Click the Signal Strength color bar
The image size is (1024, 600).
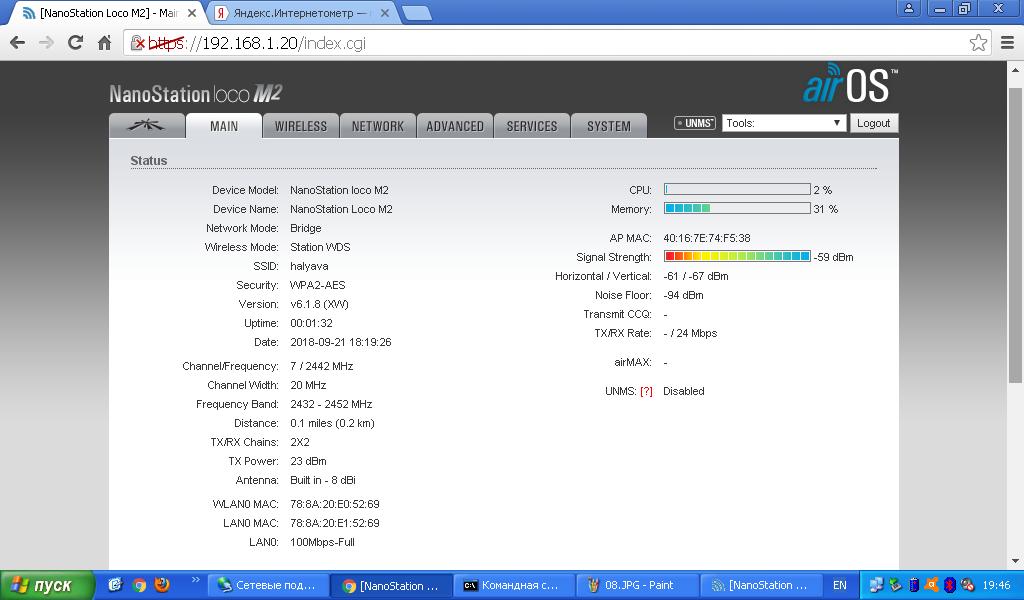(737, 257)
